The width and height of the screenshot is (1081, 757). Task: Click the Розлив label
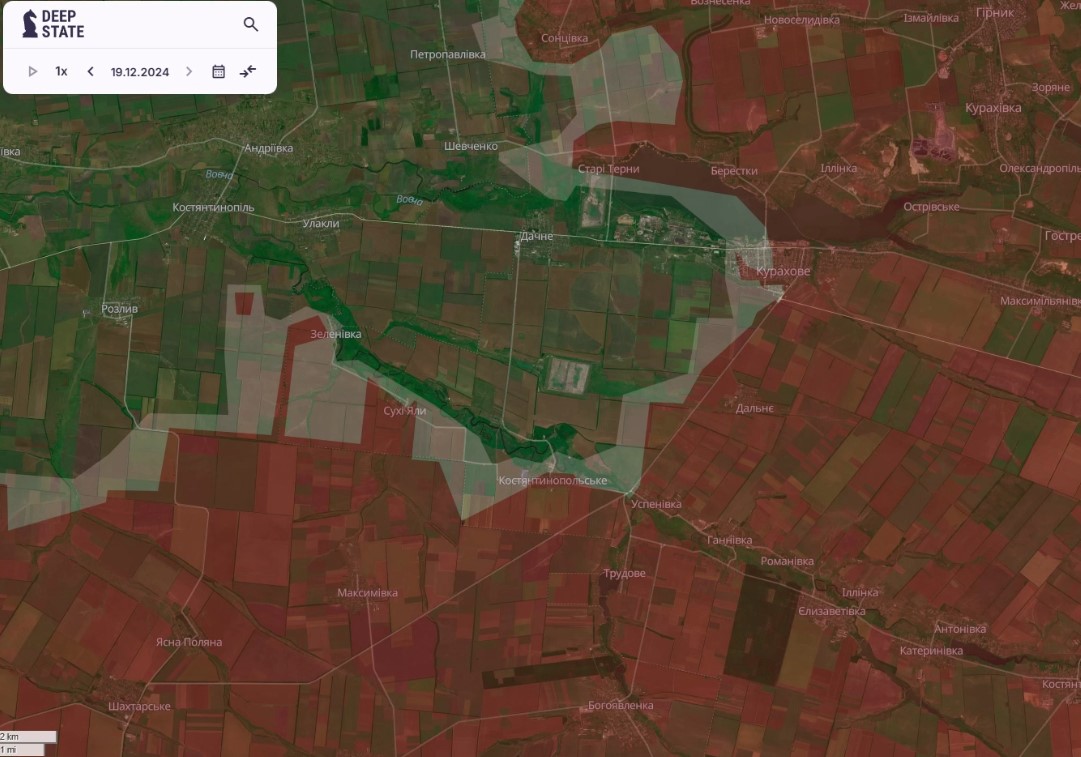119,309
